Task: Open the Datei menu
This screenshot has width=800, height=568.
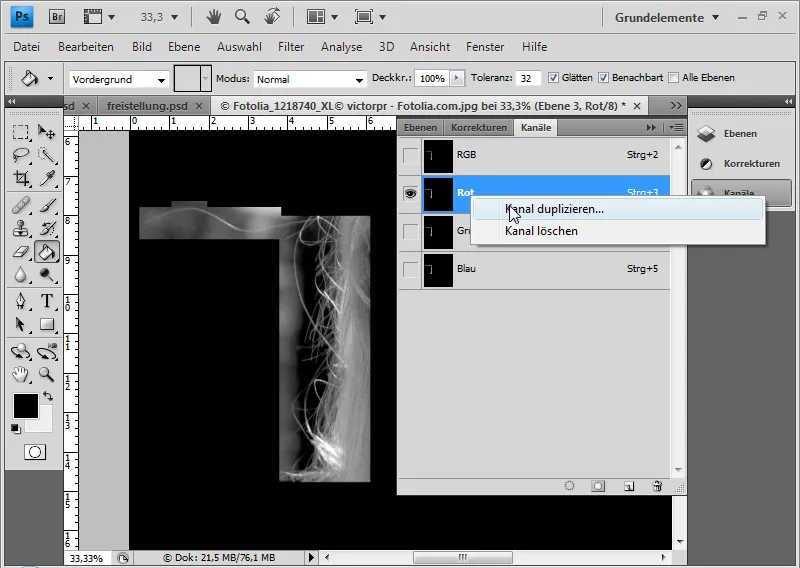Action: 27,47
